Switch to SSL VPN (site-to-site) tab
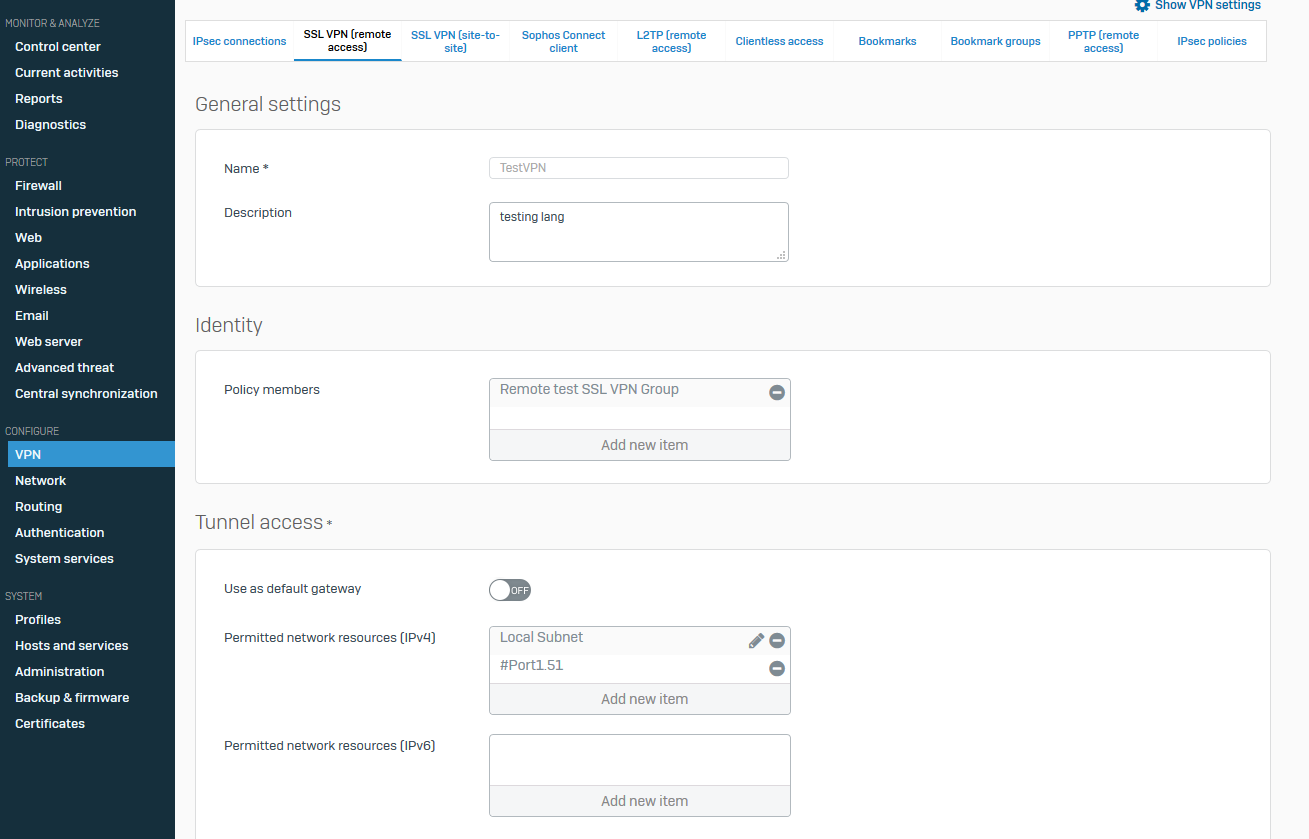 tap(455, 41)
